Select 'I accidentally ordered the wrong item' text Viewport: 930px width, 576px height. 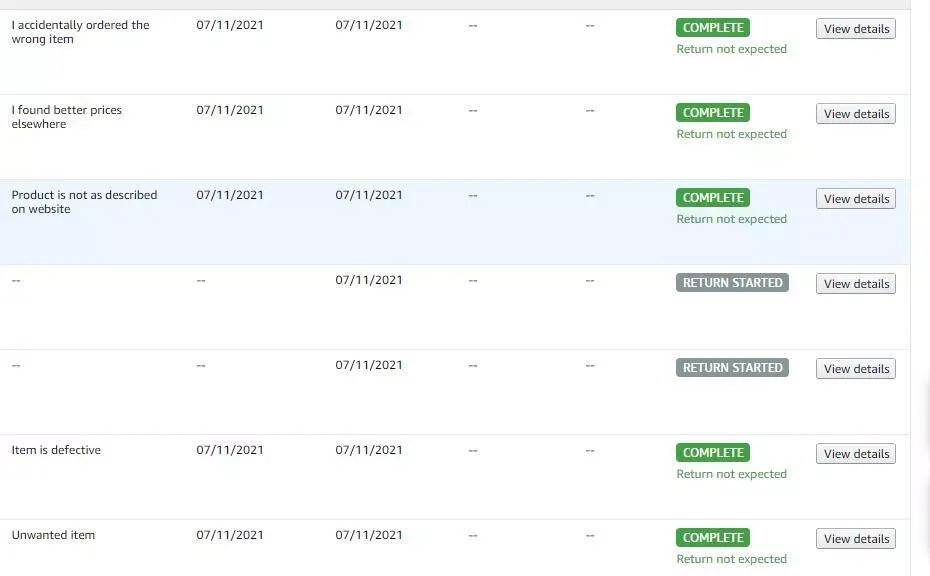click(80, 32)
